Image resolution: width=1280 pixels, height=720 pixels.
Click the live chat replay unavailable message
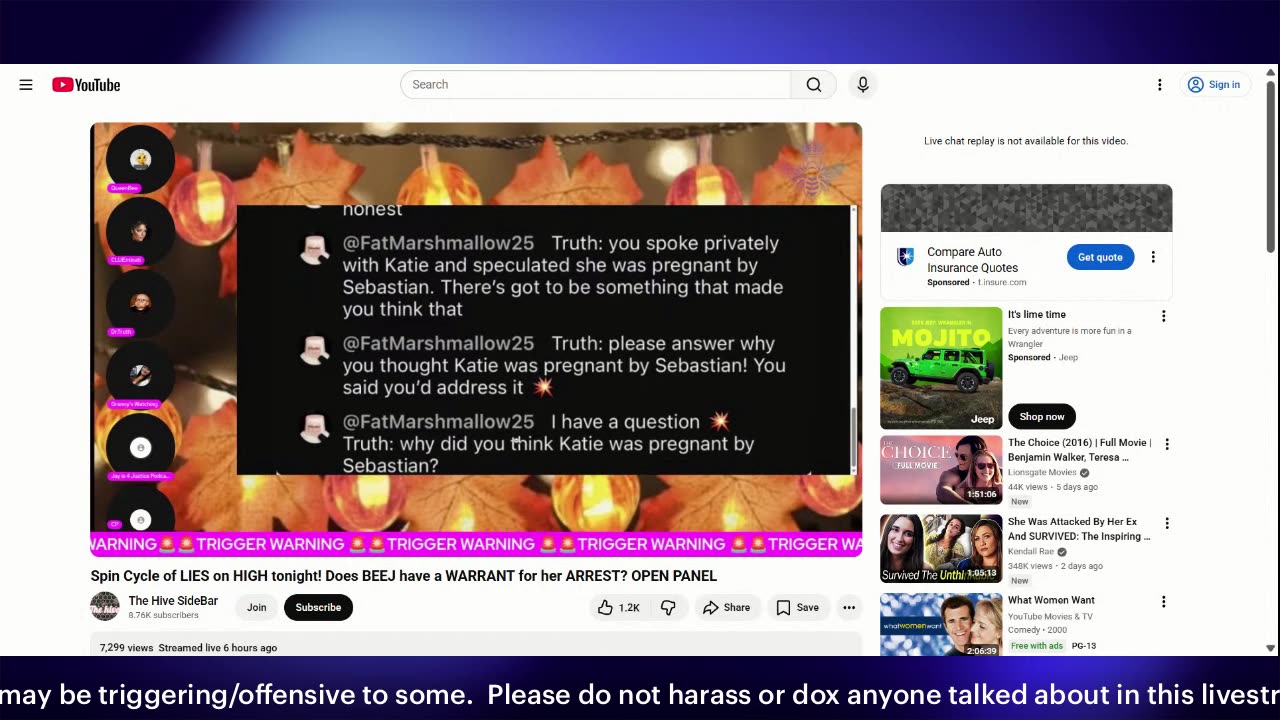point(1026,141)
